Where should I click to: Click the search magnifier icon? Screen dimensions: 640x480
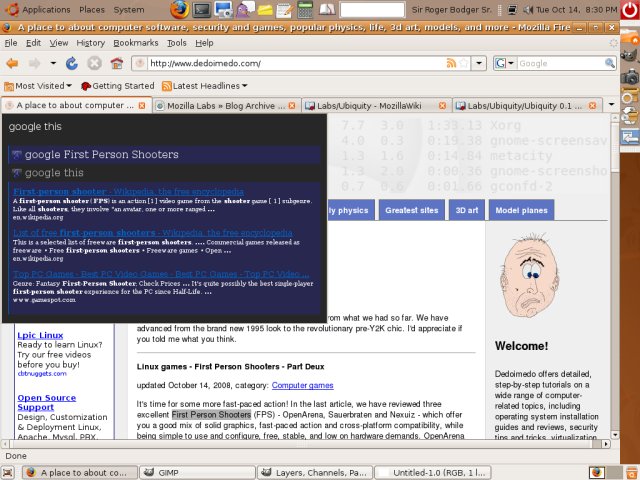coord(610,63)
